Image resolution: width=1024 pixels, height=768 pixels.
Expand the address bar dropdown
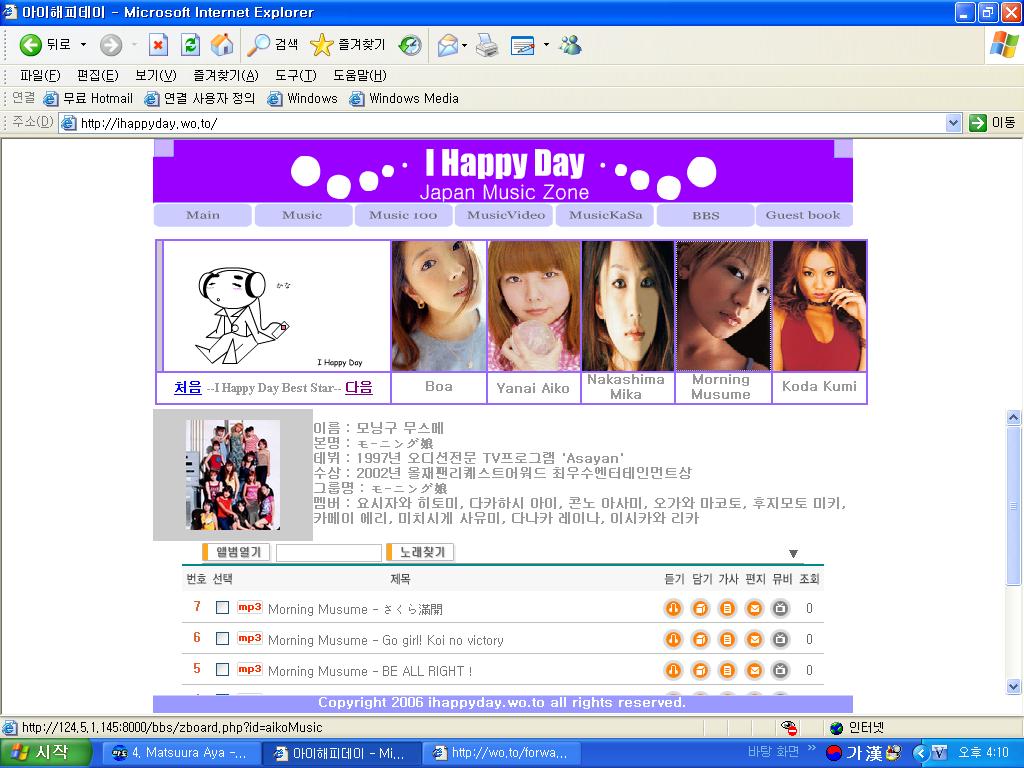pyautogui.click(x=953, y=123)
